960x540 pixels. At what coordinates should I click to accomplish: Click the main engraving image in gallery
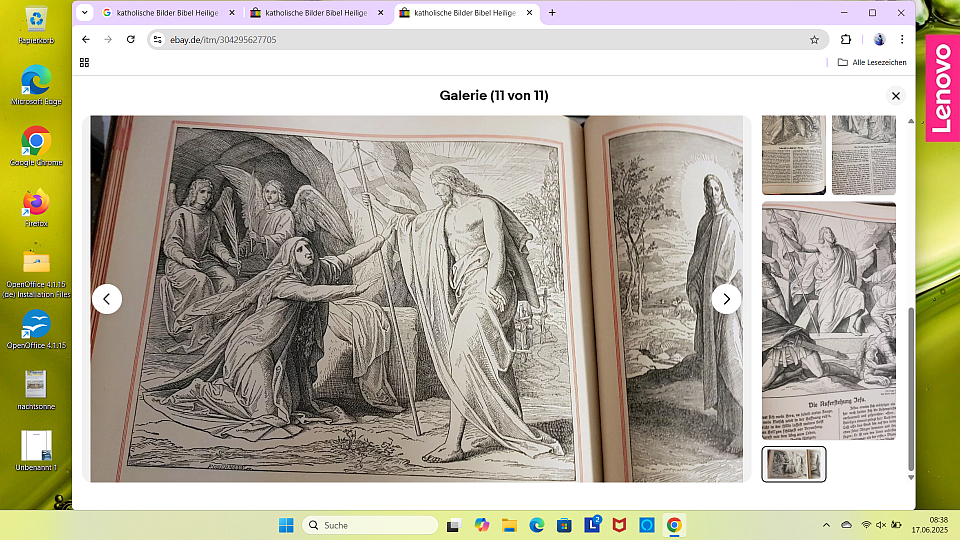[x=416, y=299]
